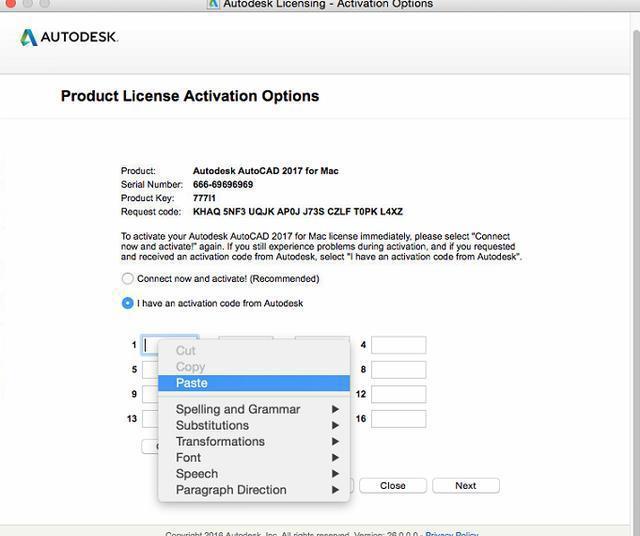
Task: Expand arrow next to Font
Action: pos(335,458)
